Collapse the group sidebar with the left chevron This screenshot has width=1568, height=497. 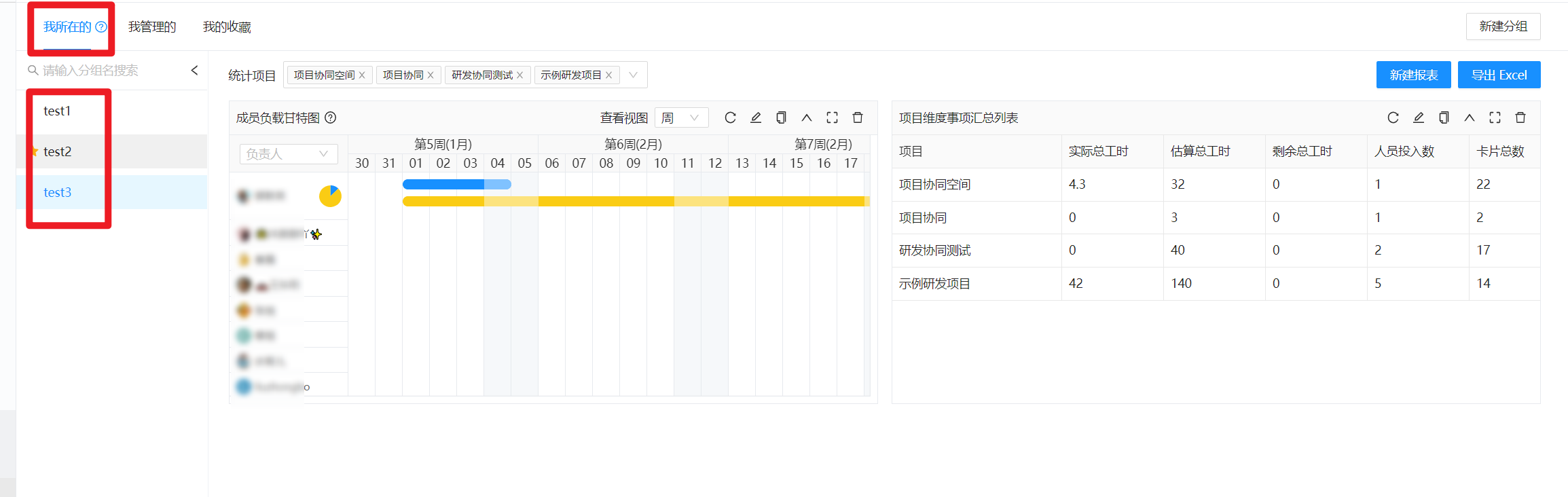click(195, 70)
